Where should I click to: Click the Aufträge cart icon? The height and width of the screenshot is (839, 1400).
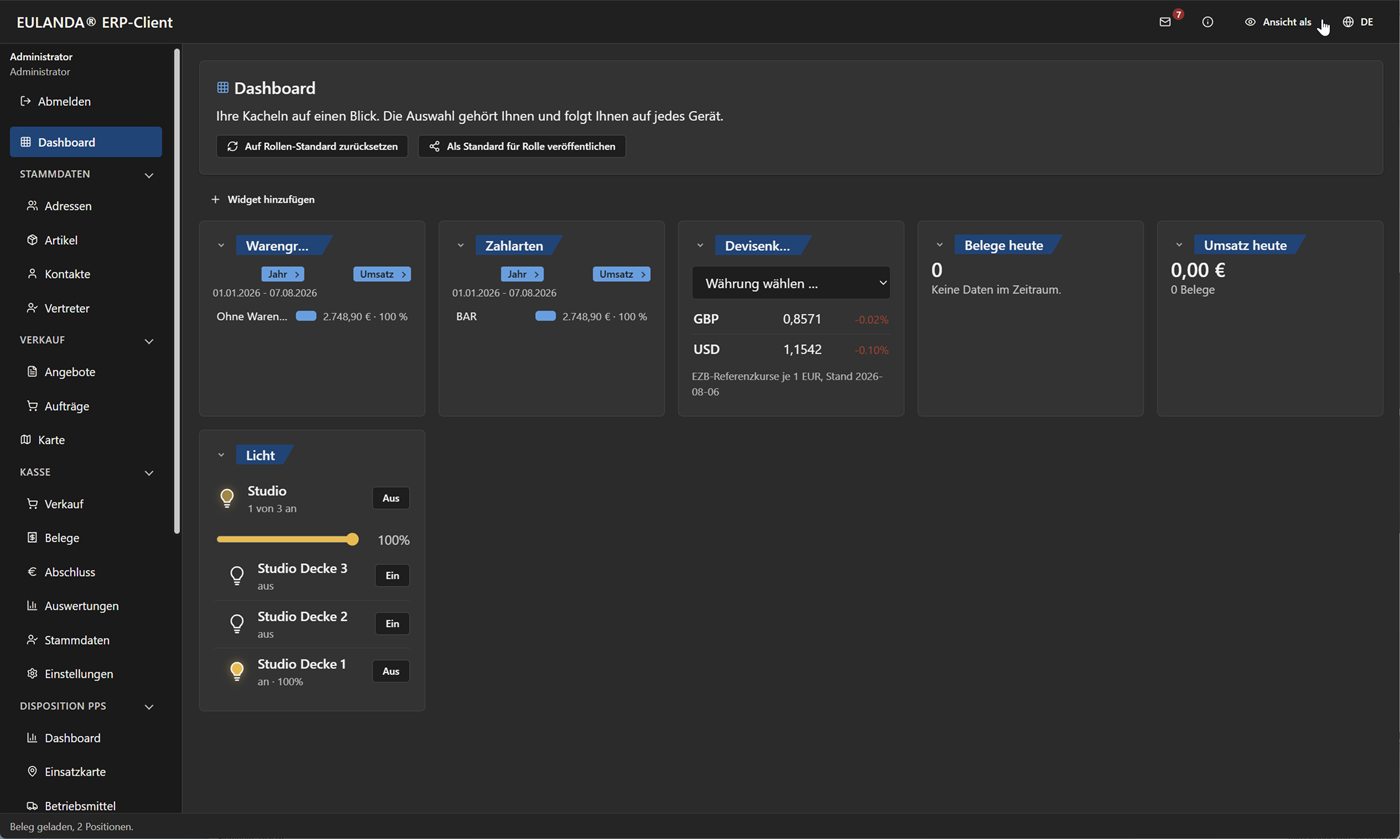[32, 406]
